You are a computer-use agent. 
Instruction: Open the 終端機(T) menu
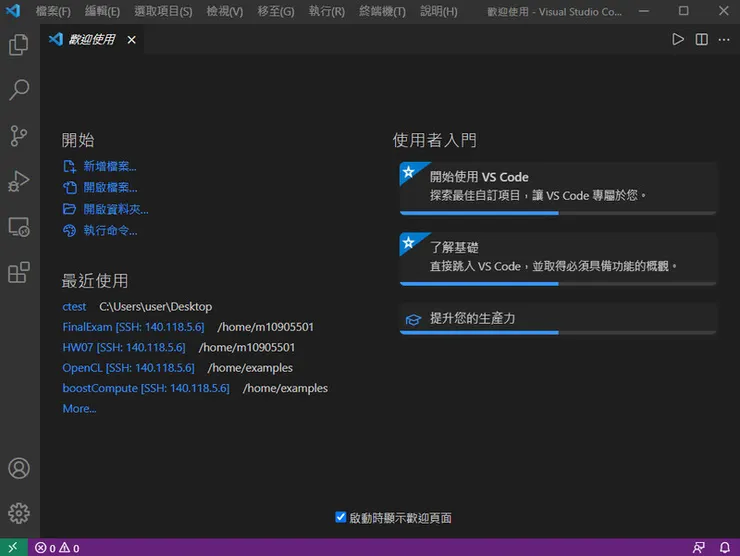[x=382, y=11]
